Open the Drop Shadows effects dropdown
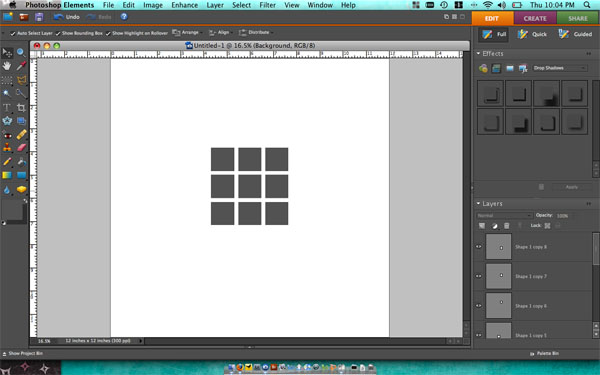Viewport: 600px width, 375px height. pos(560,68)
